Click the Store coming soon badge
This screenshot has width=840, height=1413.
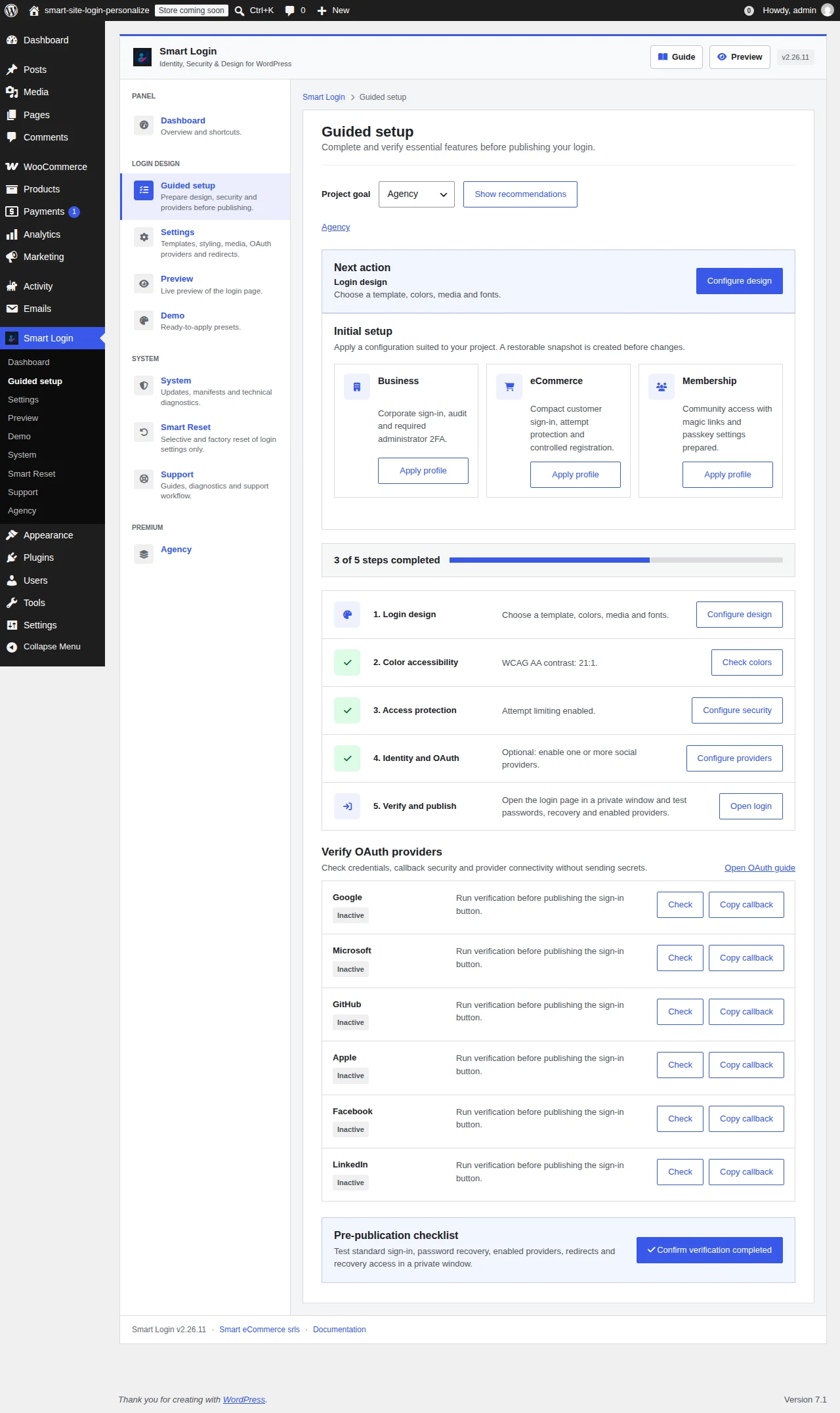click(x=191, y=11)
